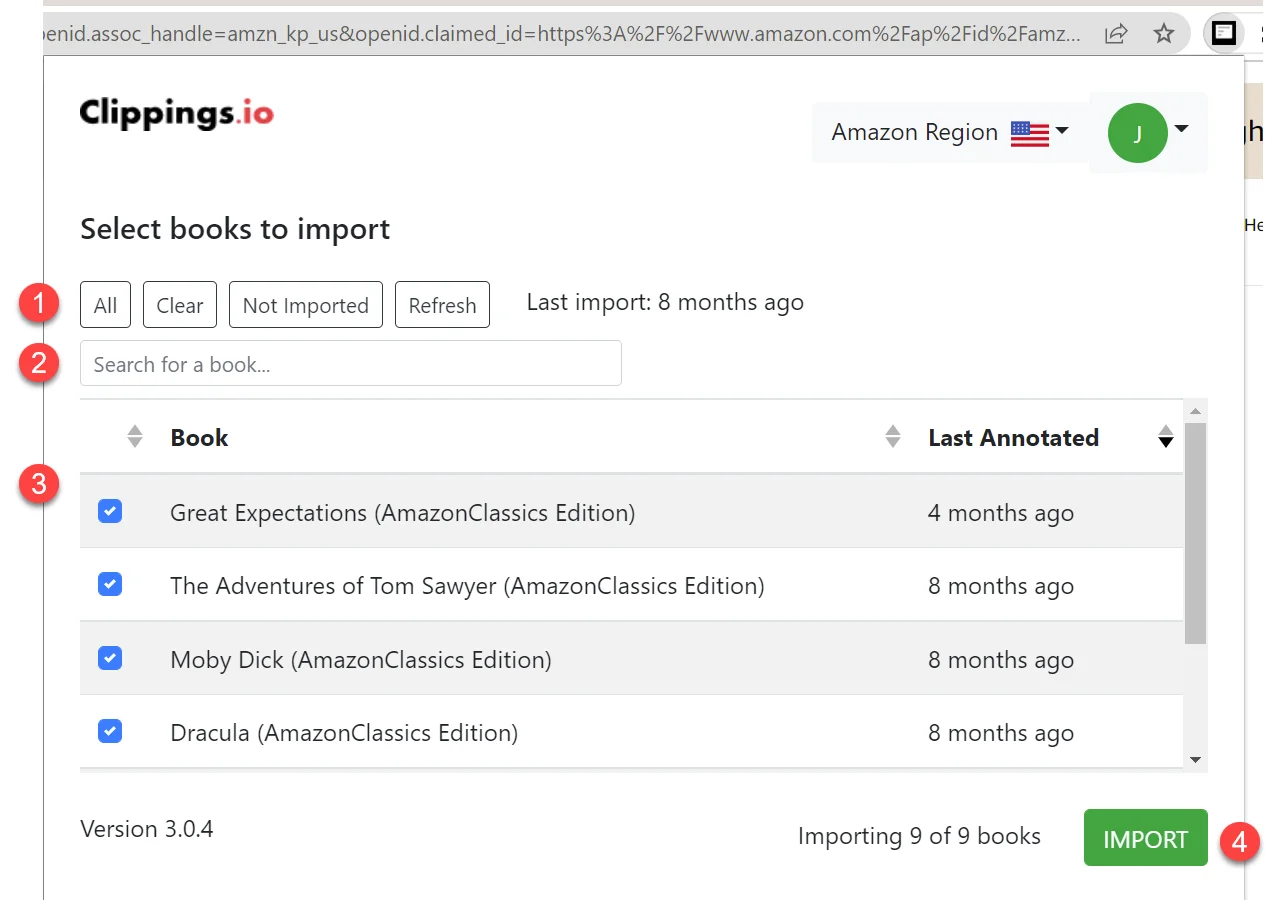Uncheck Moby Dick checkbox
Viewport: 1282px width, 900px height.
(x=110, y=659)
